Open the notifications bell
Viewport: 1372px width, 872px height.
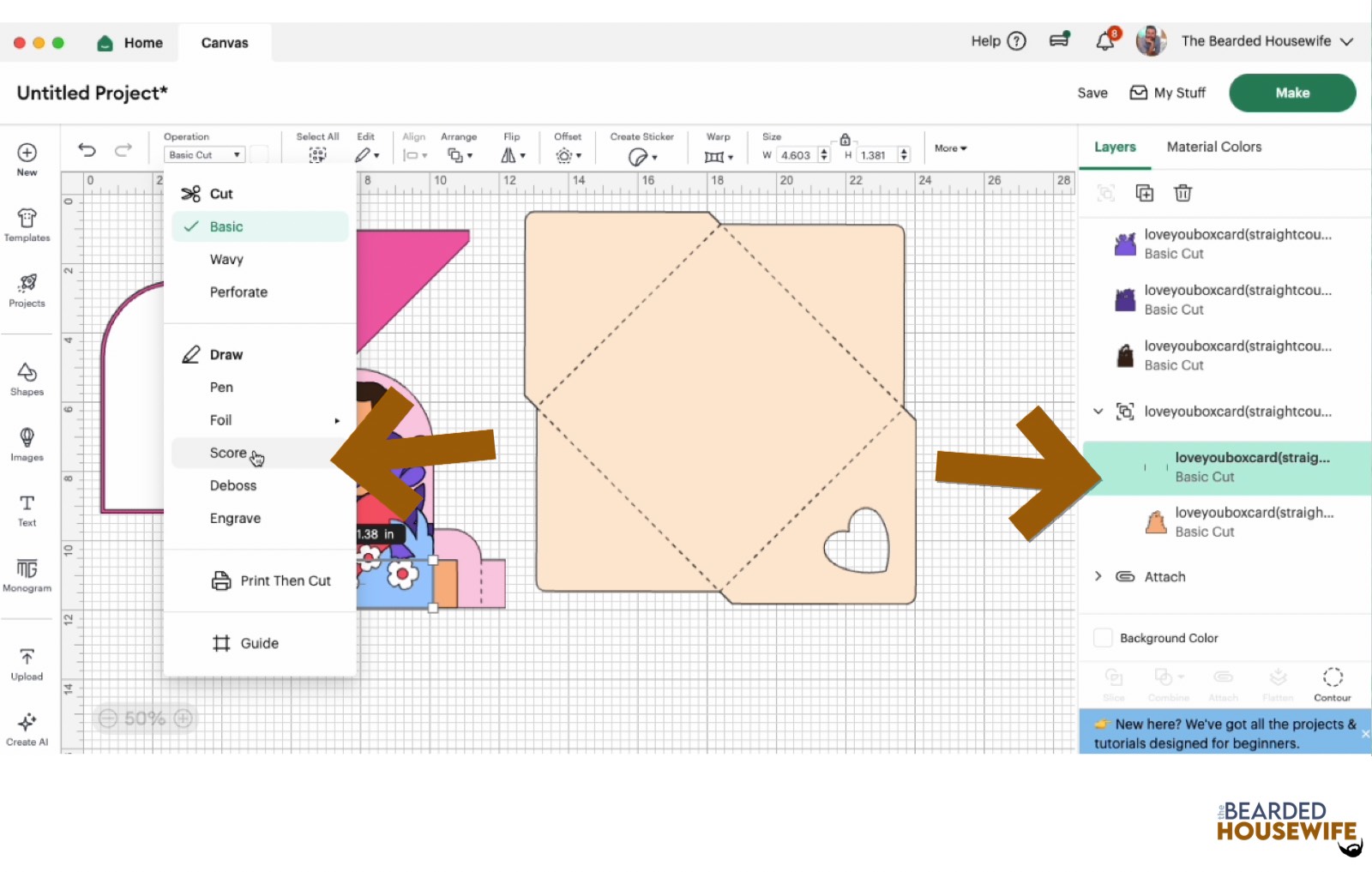1105,41
